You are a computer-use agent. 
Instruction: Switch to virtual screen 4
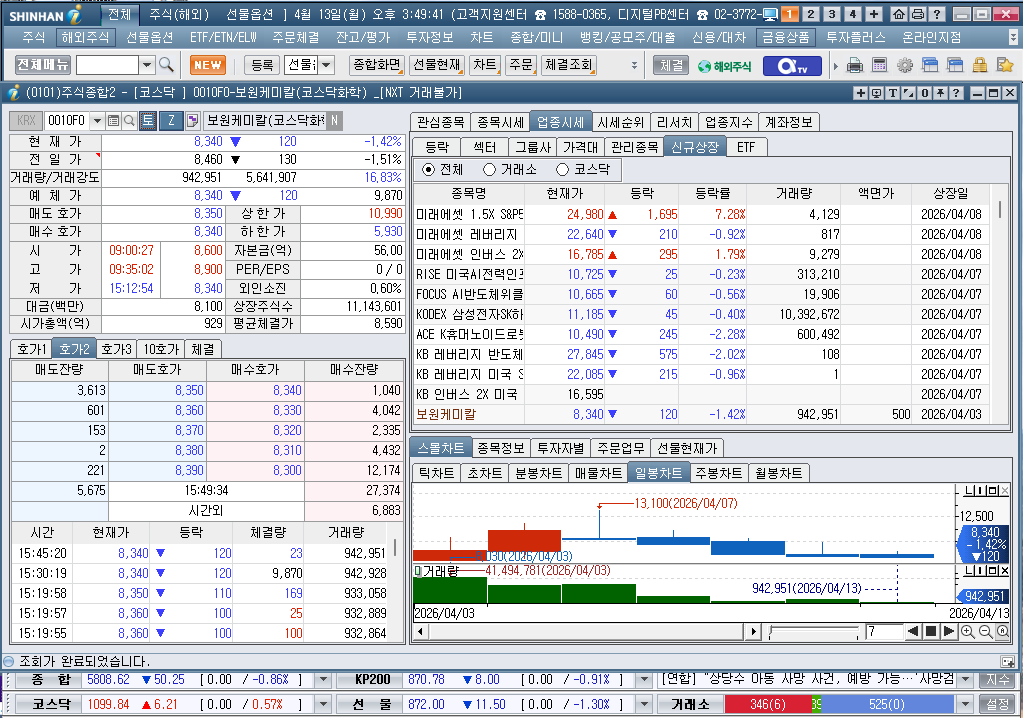(x=853, y=14)
